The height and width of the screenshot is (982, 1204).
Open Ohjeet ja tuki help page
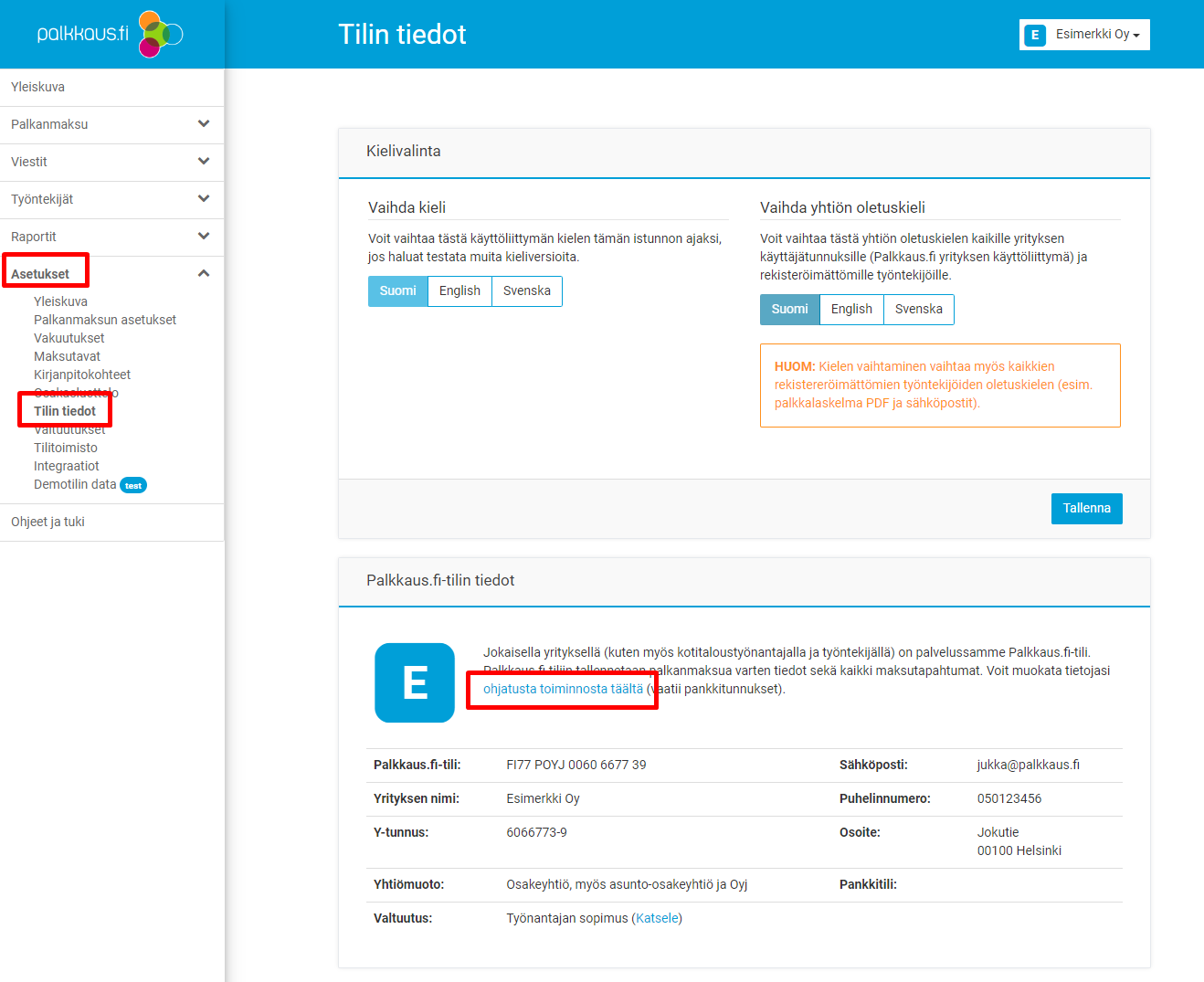48,522
